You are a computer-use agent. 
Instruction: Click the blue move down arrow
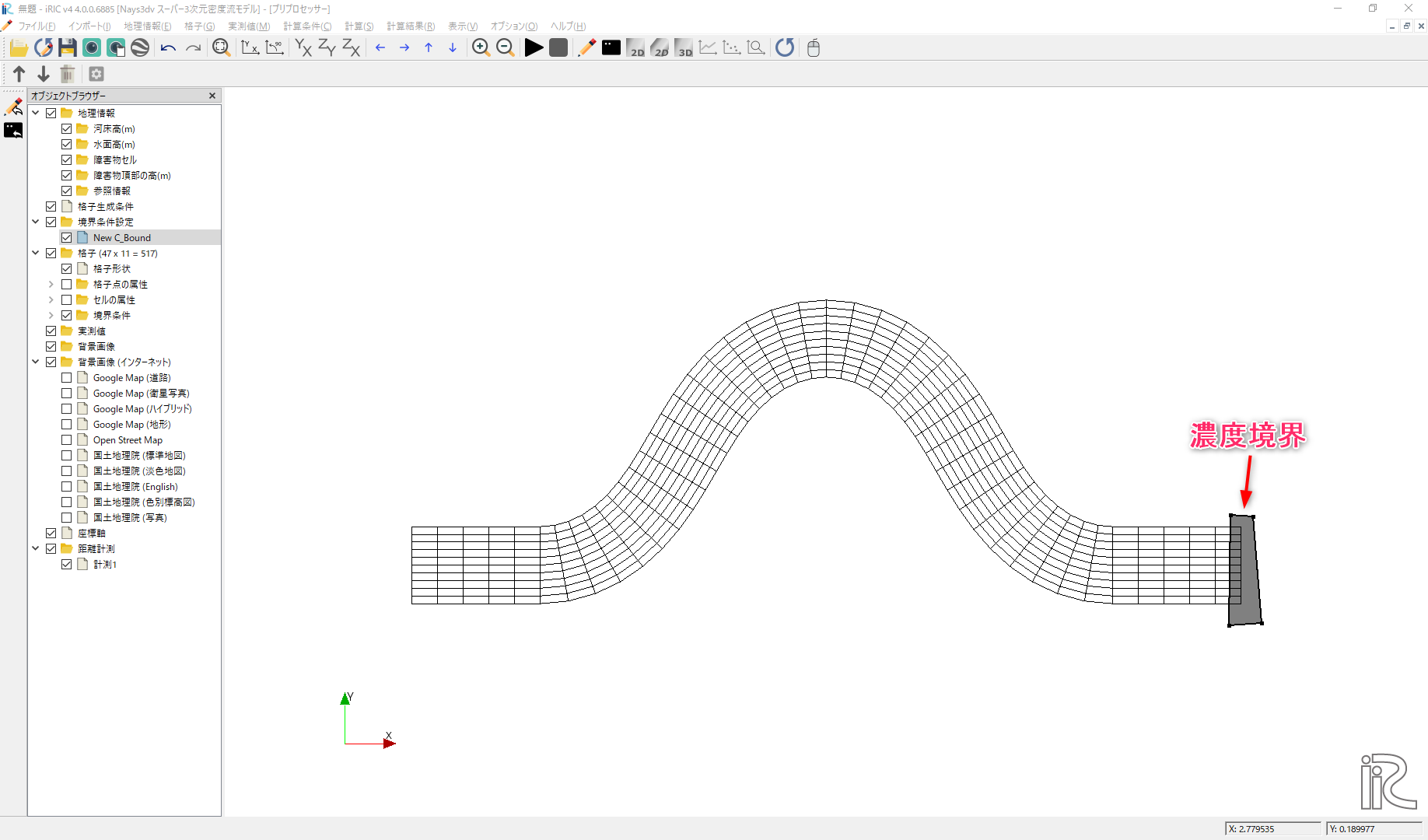pyautogui.click(x=453, y=48)
